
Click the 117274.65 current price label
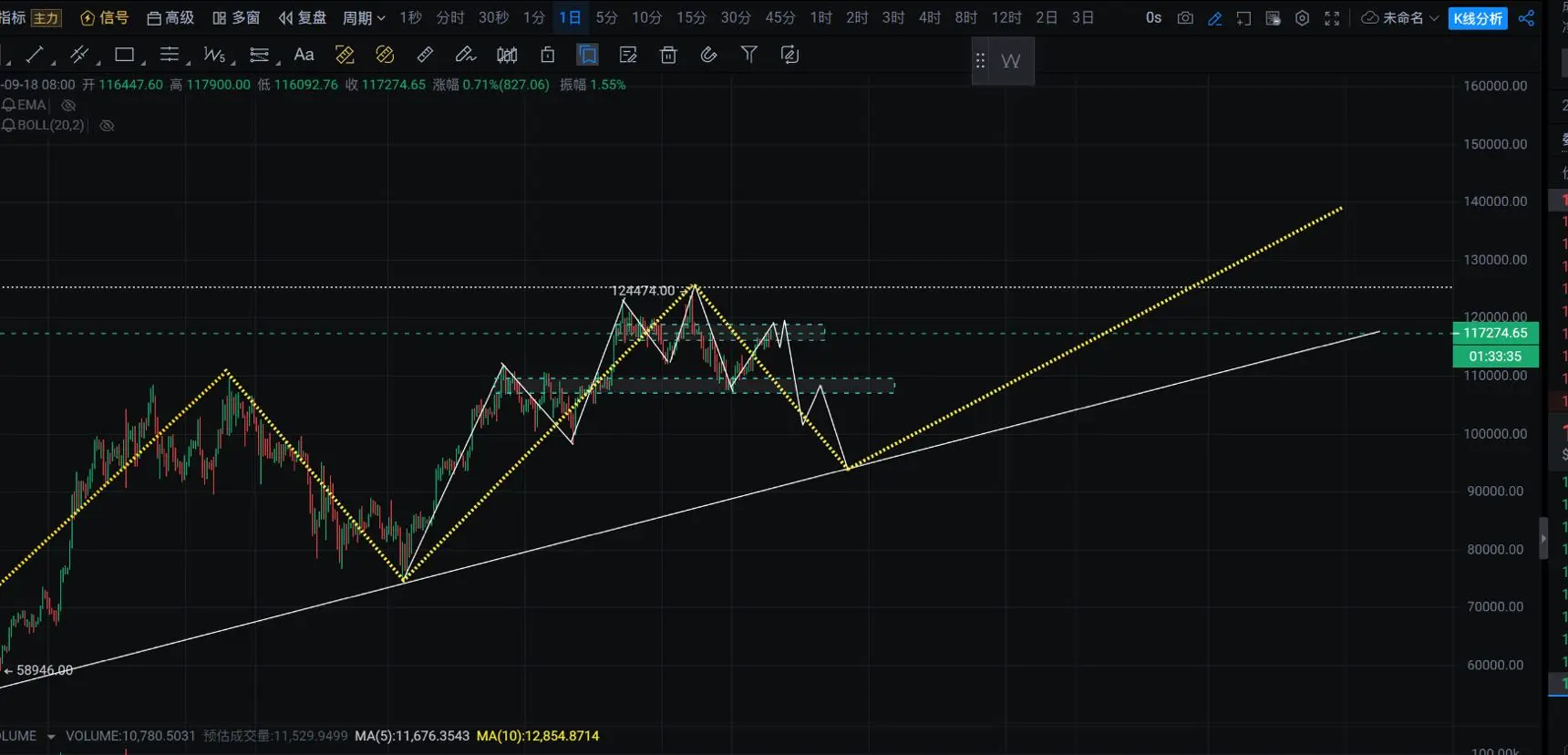pyautogui.click(x=1495, y=333)
